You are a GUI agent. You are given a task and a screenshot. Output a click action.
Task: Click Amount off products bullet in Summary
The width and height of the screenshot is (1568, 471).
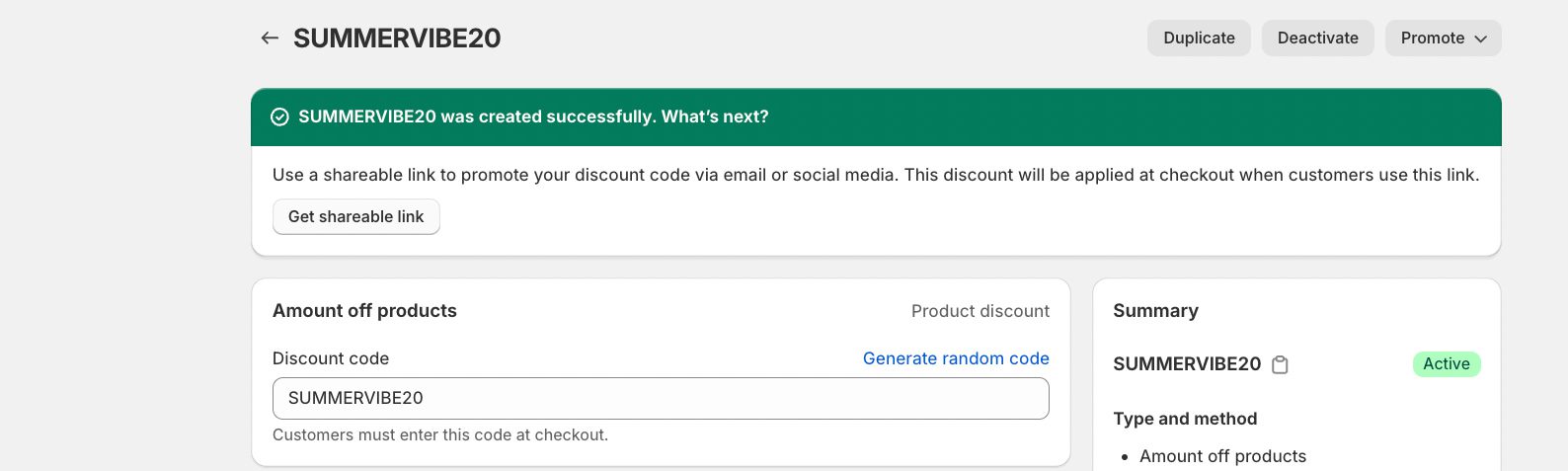click(1222, 456)
